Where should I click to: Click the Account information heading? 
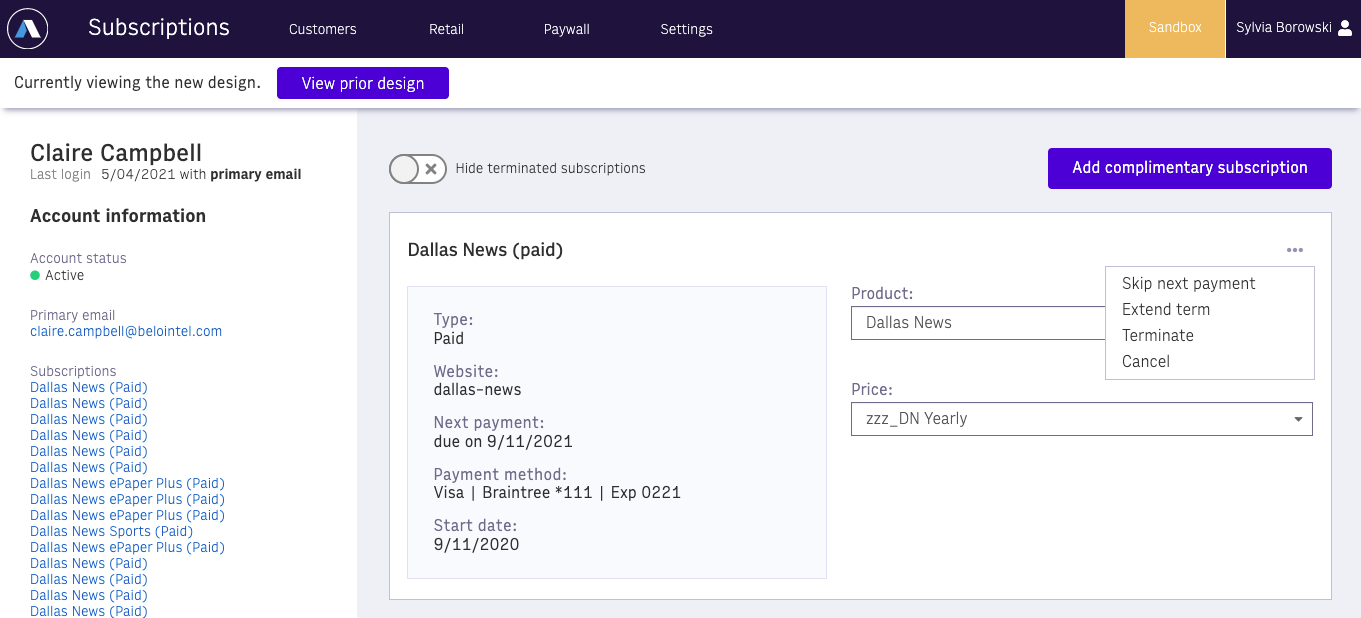click(118, 216)
